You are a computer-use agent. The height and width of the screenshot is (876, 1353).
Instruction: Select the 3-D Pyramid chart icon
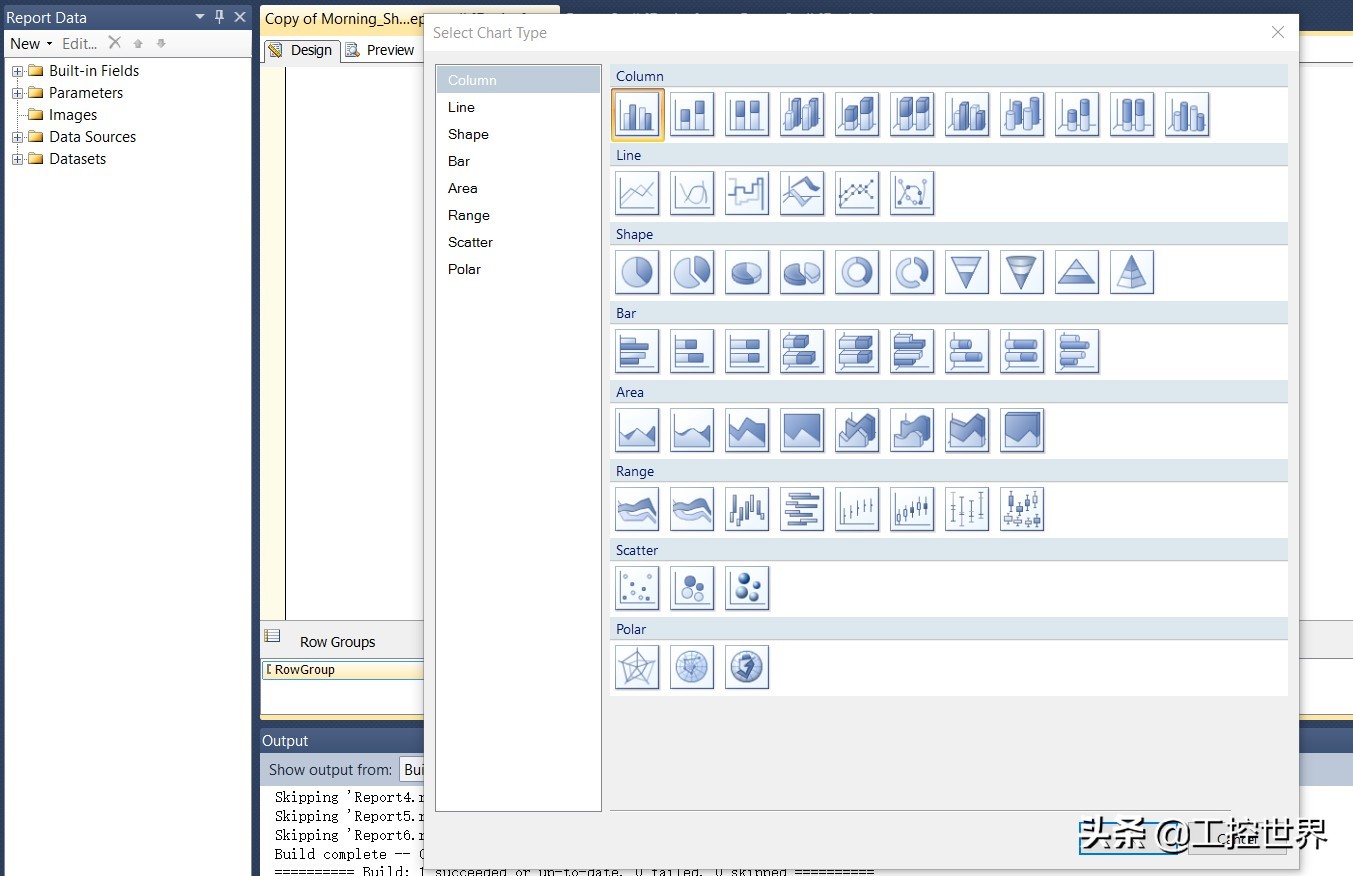(x=1132, y=272)
